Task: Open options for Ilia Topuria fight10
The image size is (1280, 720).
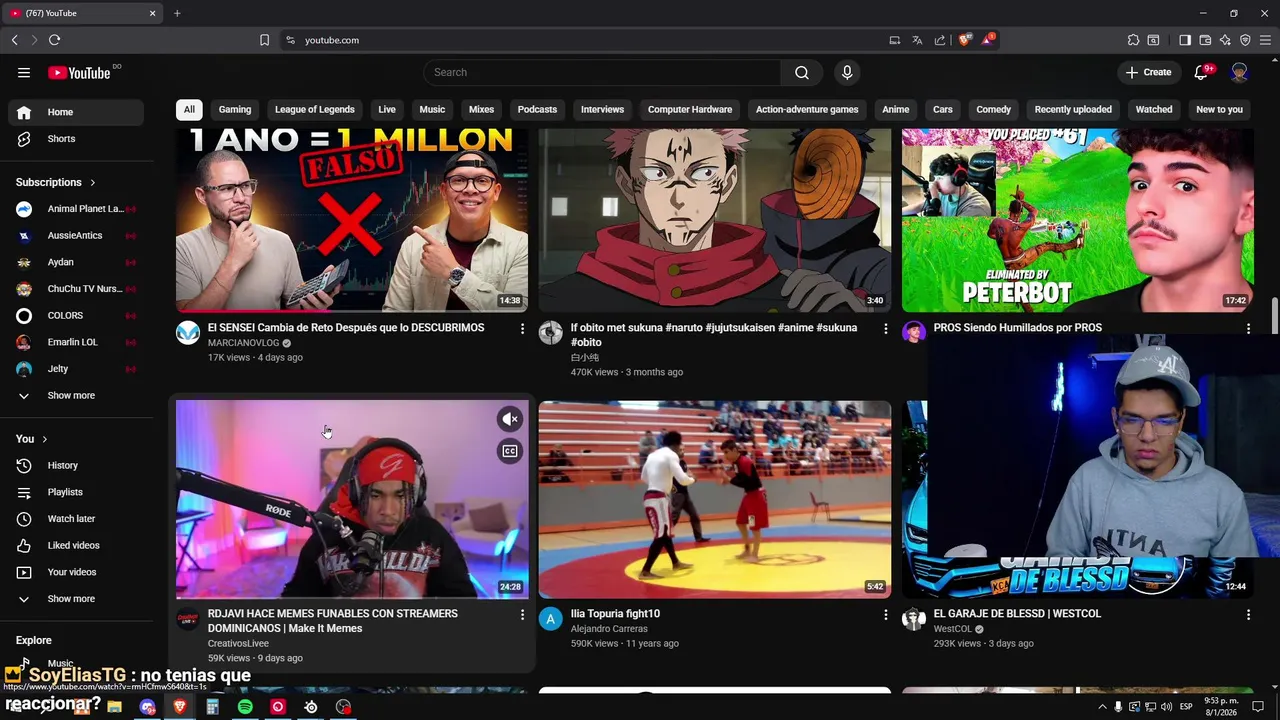Action: coord(885,614)
